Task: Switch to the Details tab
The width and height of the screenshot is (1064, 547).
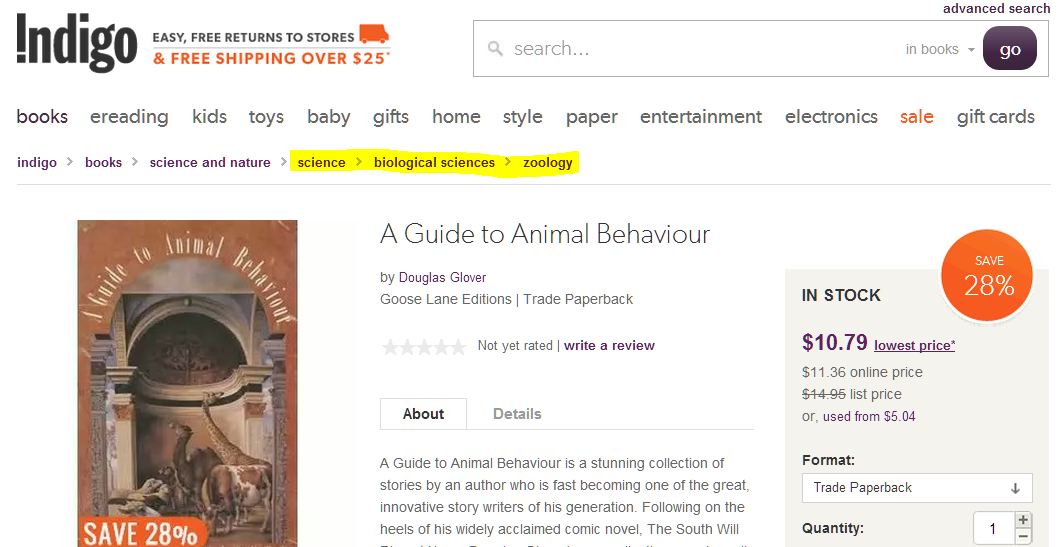Action: 517,414
